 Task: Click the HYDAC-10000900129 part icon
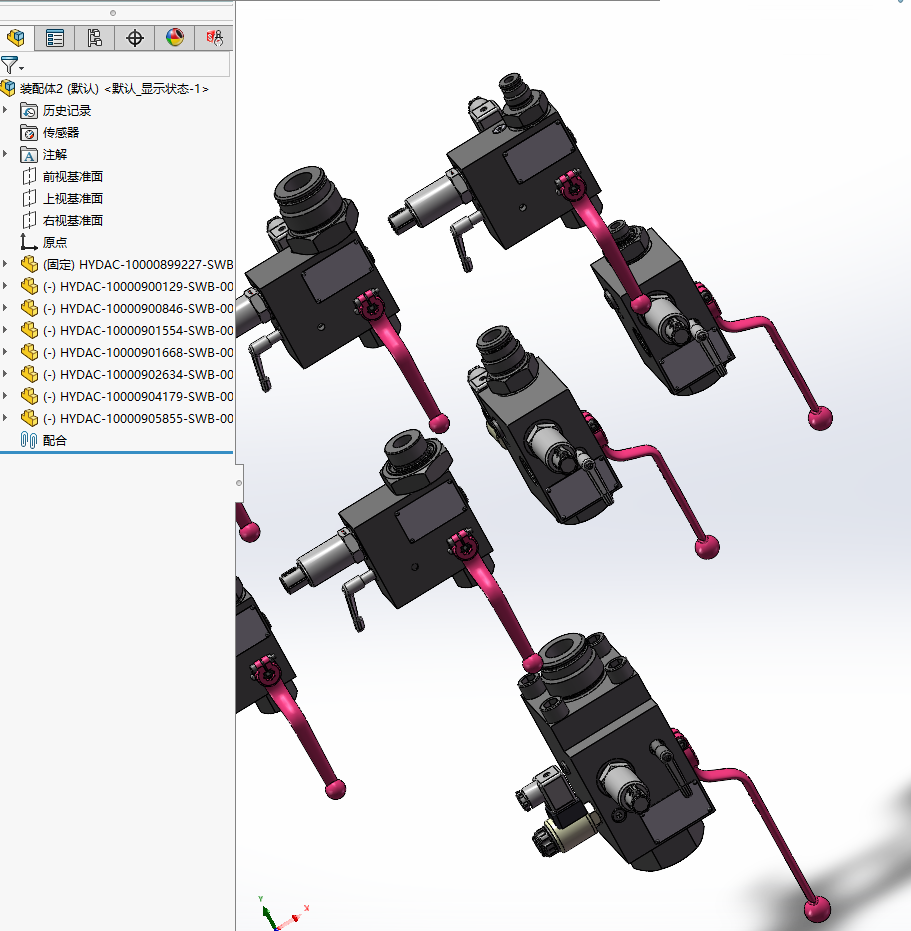[x=29, y=286]
